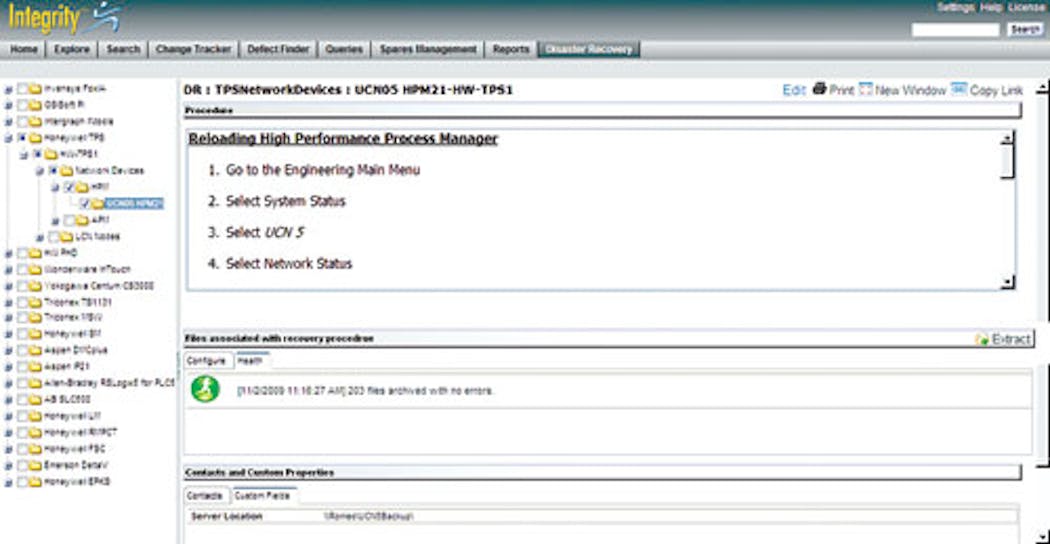This screenshot has width=1050, height=544.
Task: Click the Settings link in header
Action: (x=956, y=7)
